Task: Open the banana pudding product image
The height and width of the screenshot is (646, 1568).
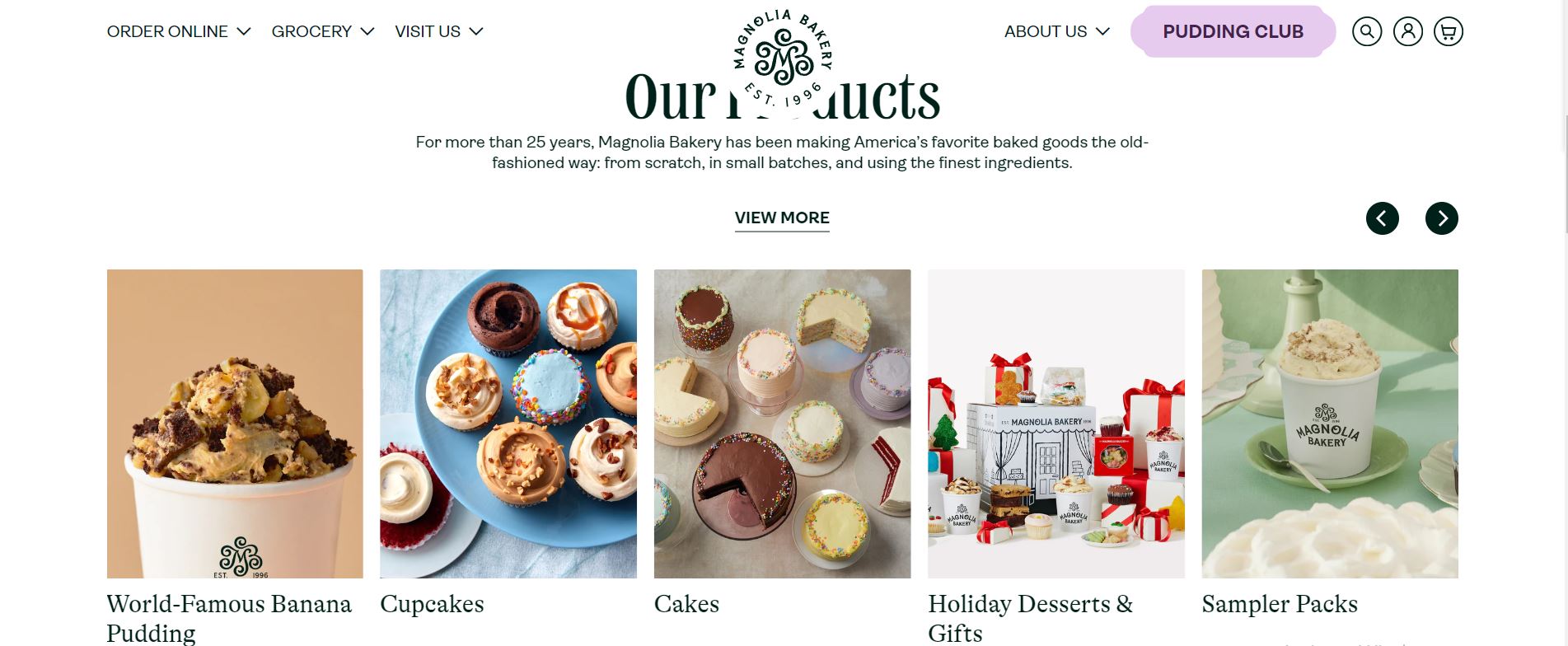Action: [x=235, y=424]
